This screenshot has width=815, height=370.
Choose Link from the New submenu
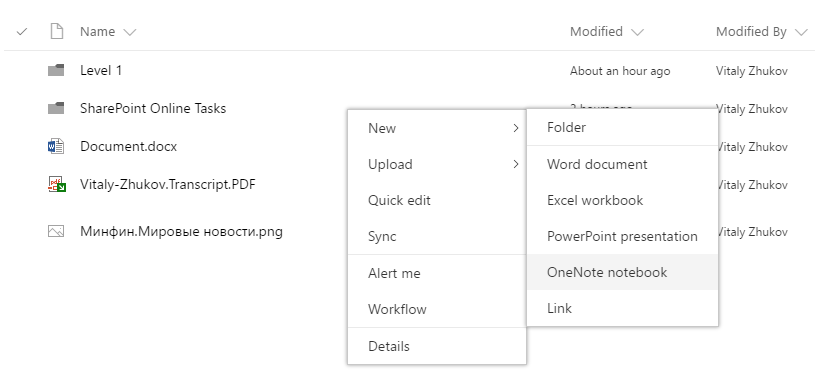point(622,308)
